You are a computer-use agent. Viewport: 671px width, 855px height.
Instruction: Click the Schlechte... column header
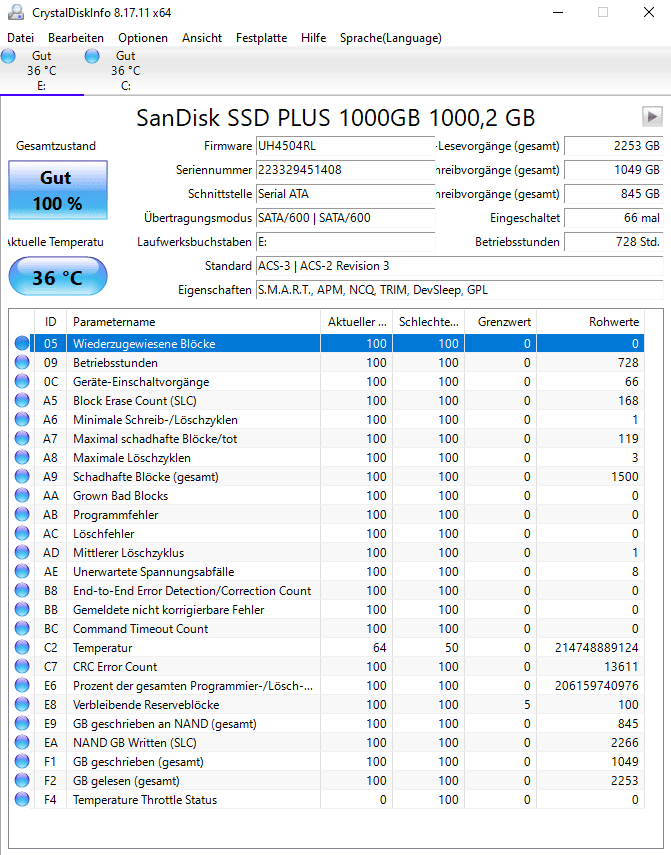click(428, 322)
